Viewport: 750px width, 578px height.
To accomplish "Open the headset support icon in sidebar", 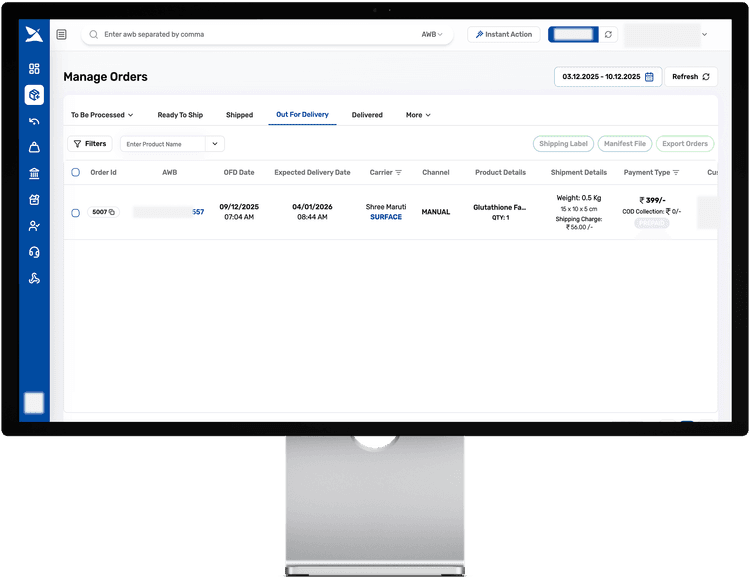I will pos(34,252).
